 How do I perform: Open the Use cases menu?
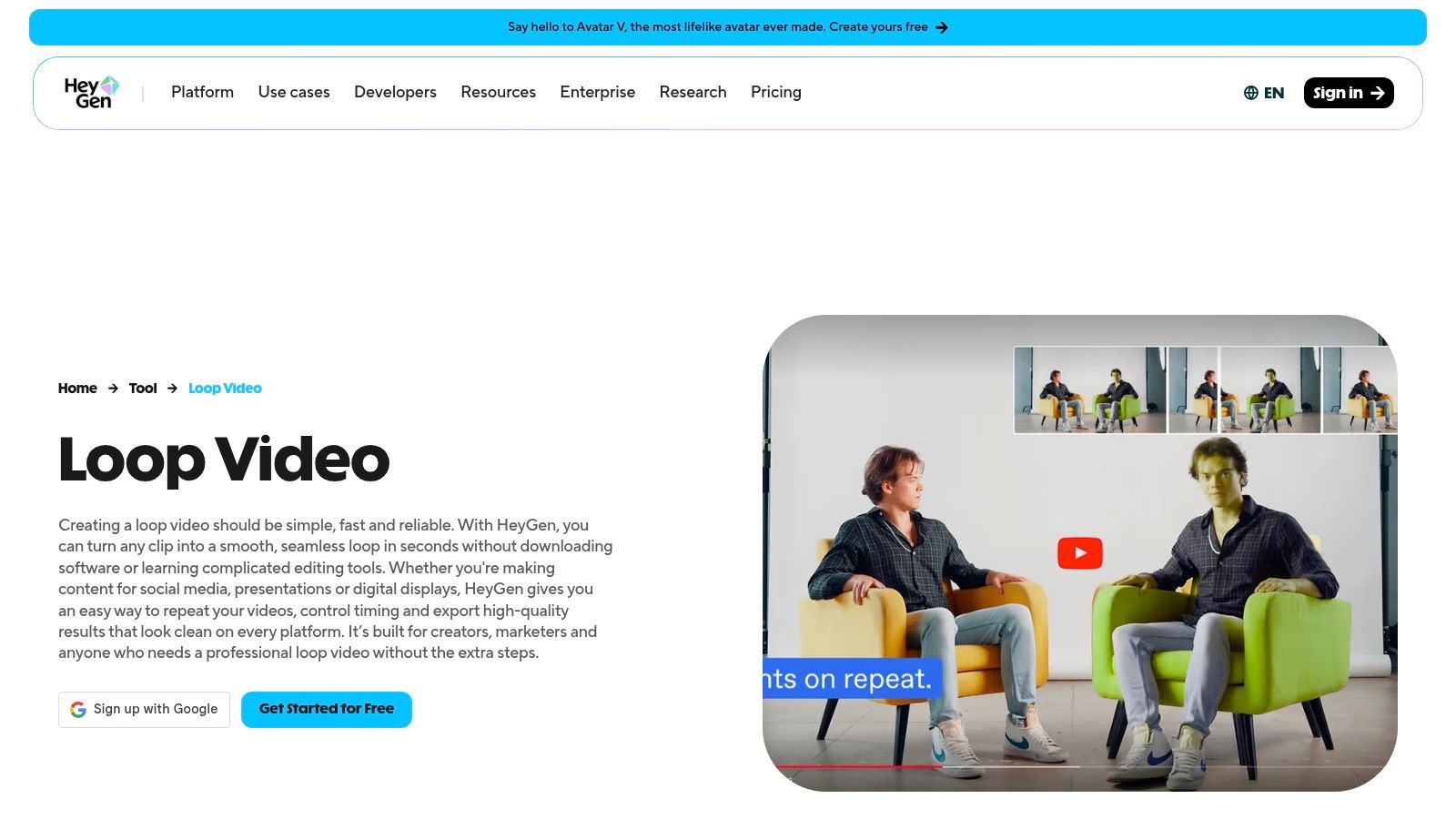(x=294, y=92)
